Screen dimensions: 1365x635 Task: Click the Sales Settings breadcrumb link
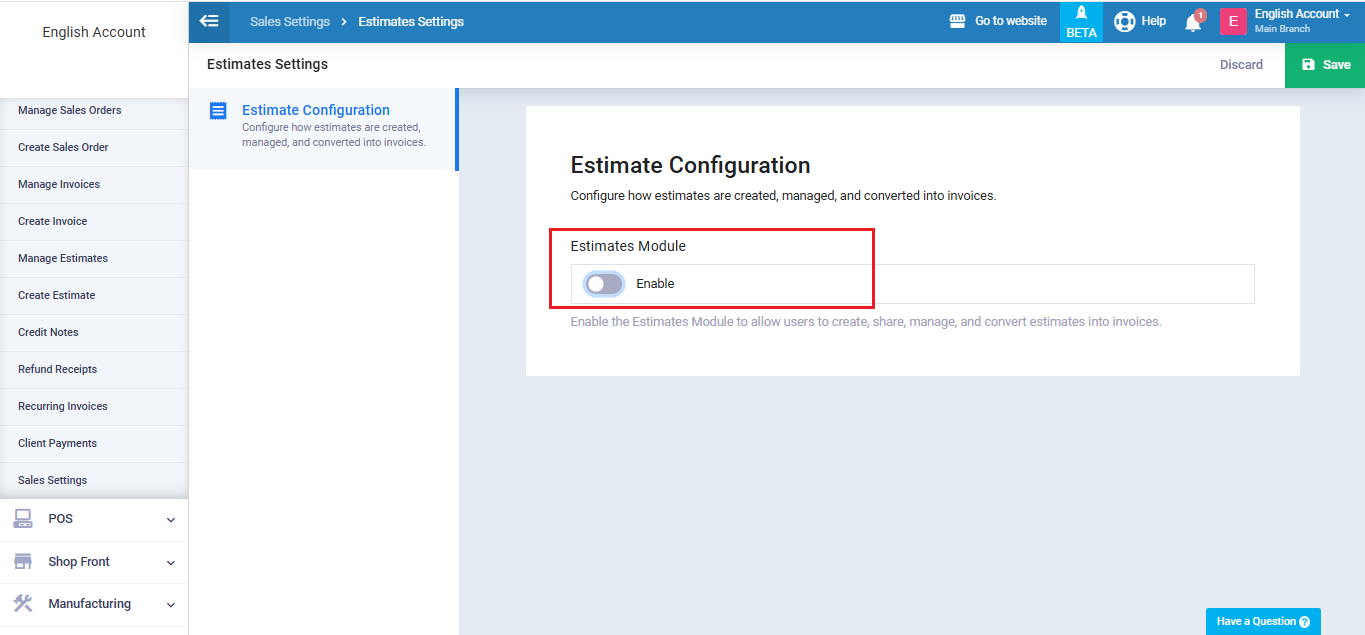pyautogui.click(x=289, y=21)
